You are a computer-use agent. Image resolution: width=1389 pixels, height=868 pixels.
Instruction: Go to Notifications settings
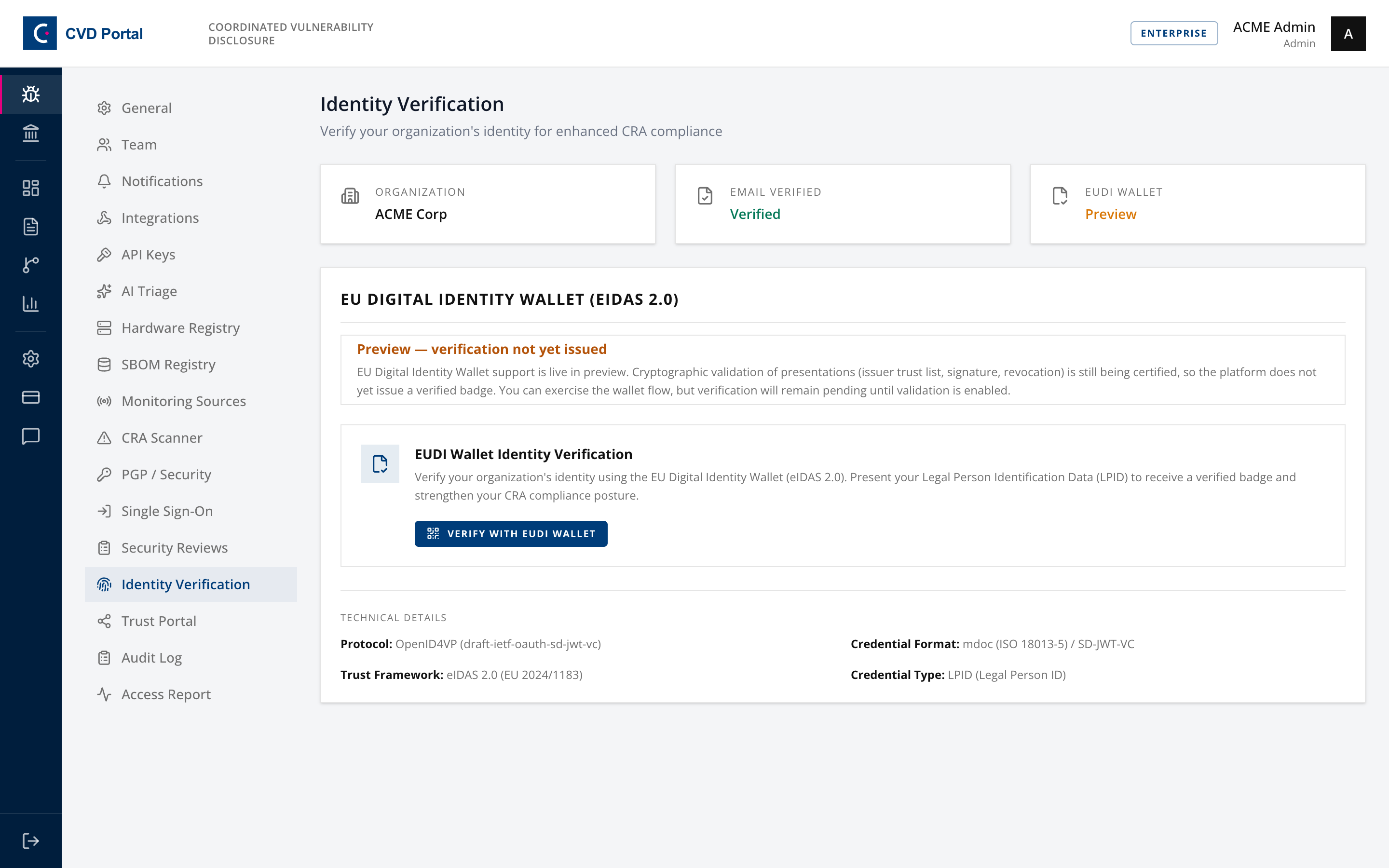(191, 181)
